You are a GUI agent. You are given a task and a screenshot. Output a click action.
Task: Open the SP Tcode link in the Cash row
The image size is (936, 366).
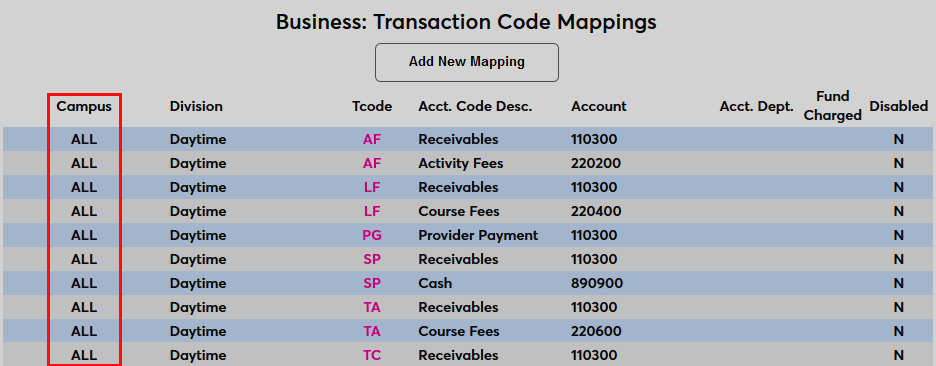tap(372, 283)
